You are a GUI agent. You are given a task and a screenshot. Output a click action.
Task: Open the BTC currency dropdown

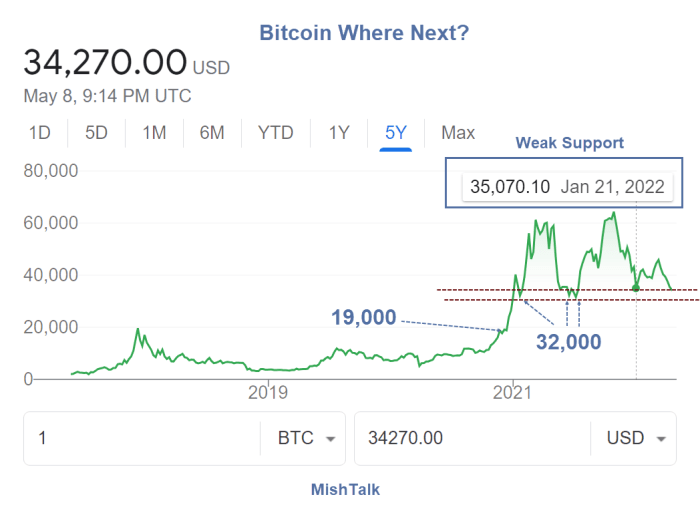[x=303, y=438]
